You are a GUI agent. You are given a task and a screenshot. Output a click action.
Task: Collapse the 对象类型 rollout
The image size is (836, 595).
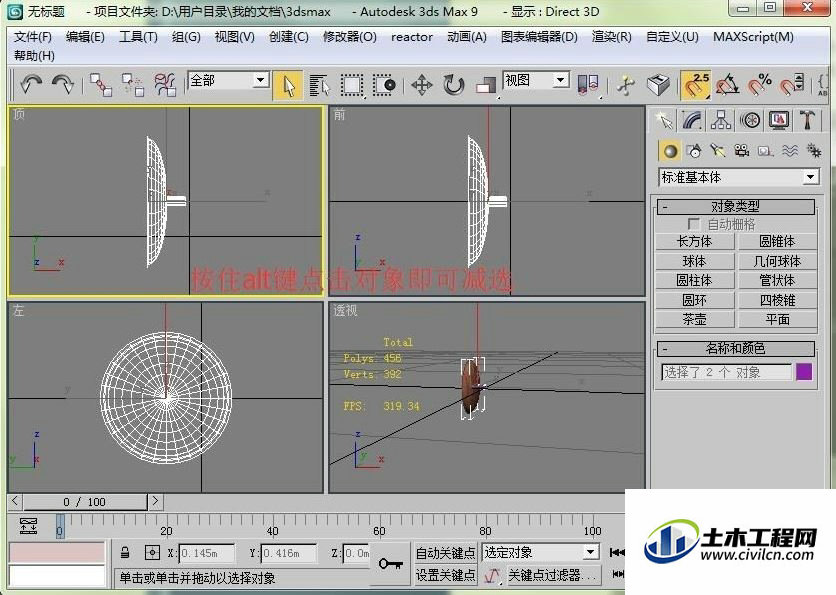pos(736,206)
